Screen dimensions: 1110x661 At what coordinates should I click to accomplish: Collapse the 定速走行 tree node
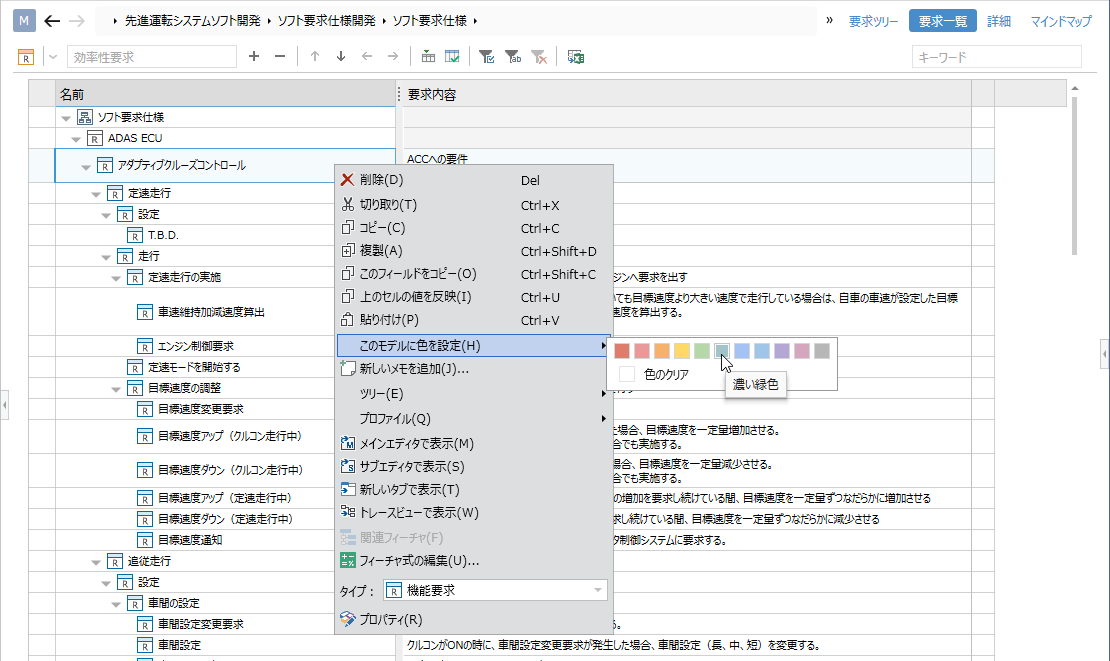(x=96, y=195)
